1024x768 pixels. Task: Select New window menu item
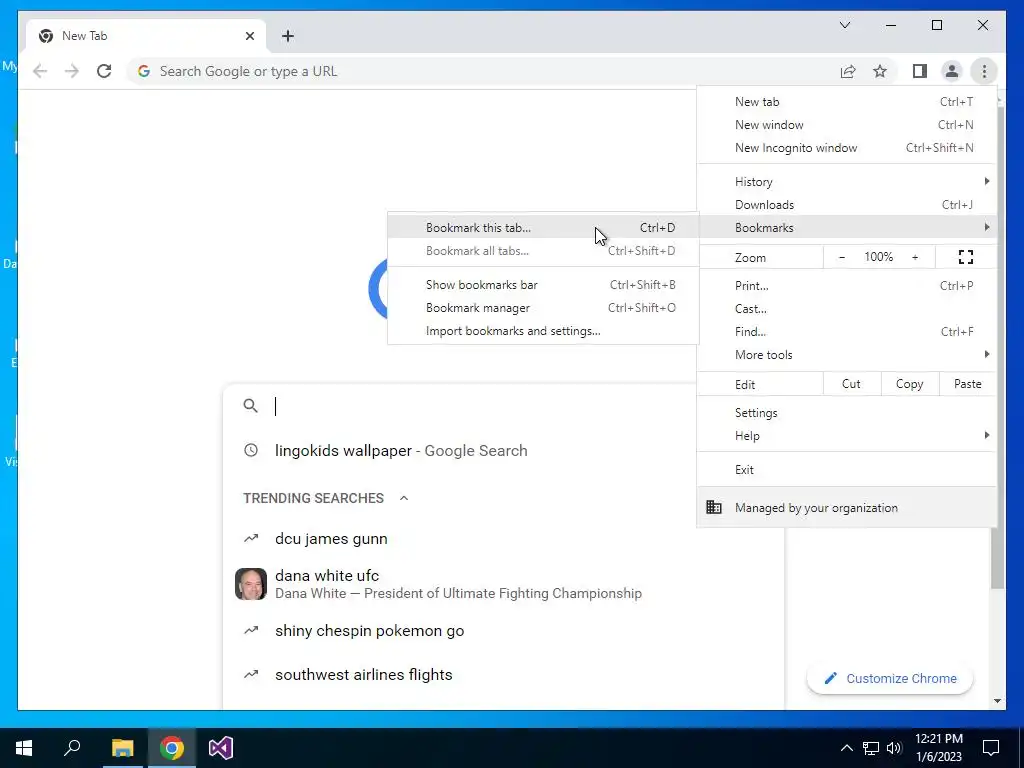pyautogui.click(x=847, y=125)
